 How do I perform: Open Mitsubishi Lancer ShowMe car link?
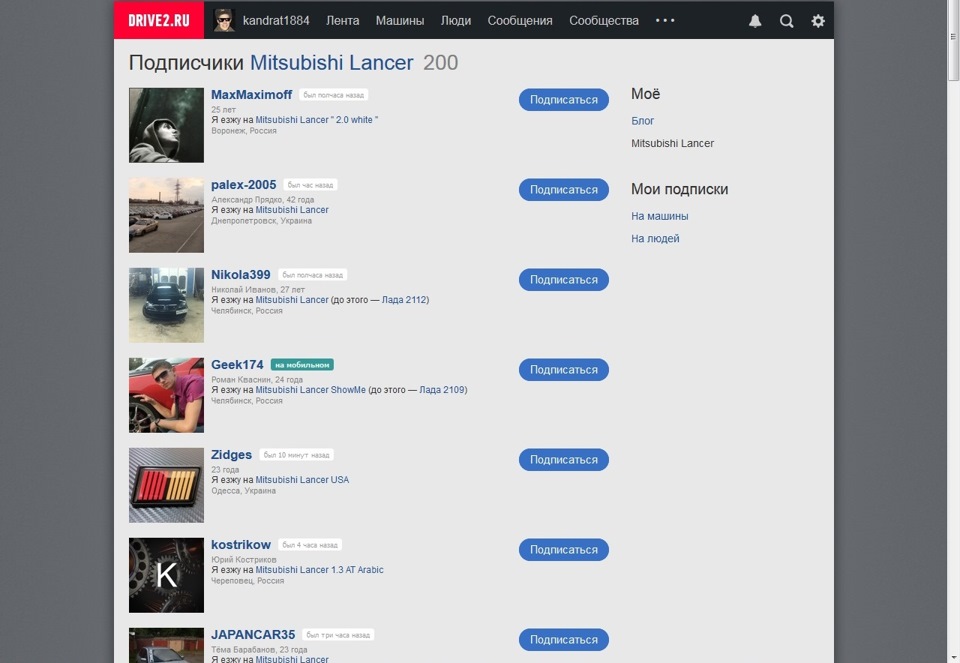pos(310,390)
